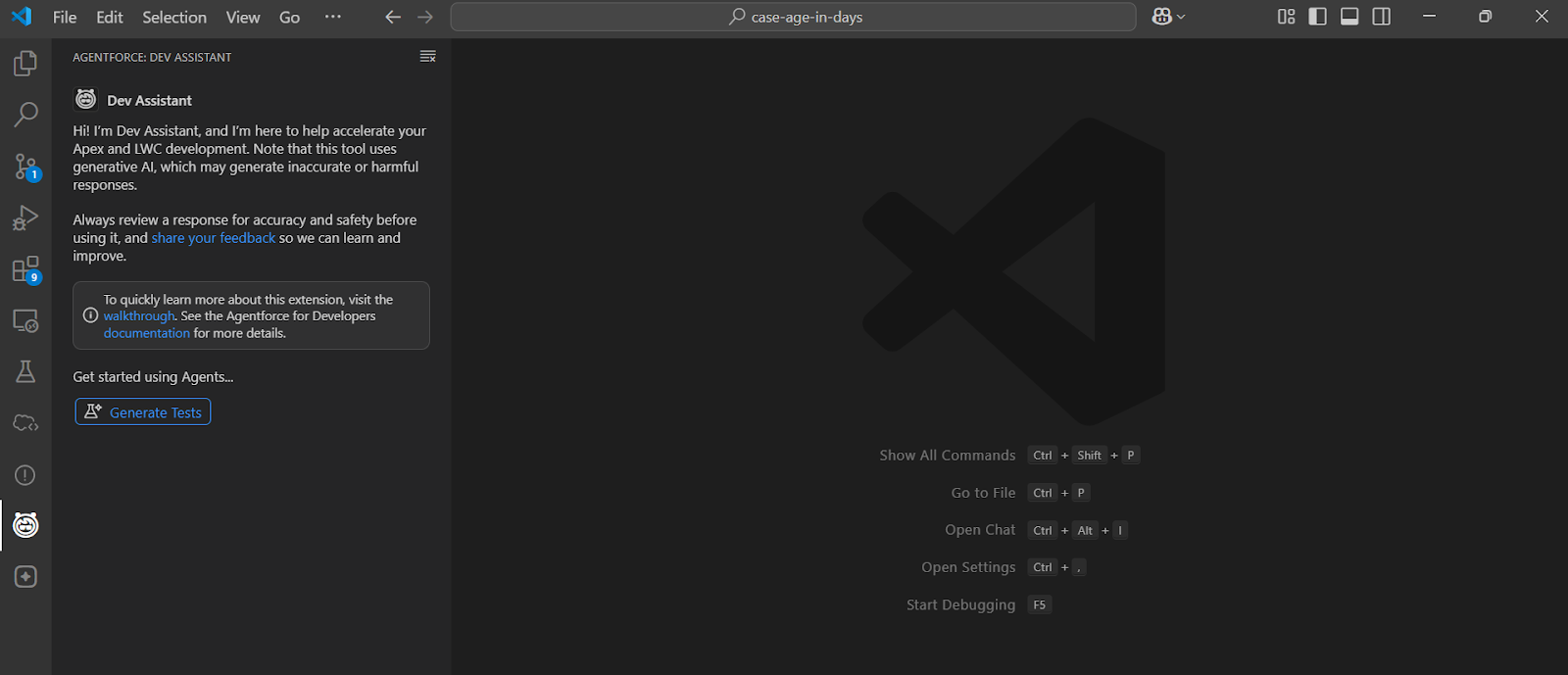Click the Open Settings hint
This screenshot has width=1568, height=675.
tap(968, 567)
